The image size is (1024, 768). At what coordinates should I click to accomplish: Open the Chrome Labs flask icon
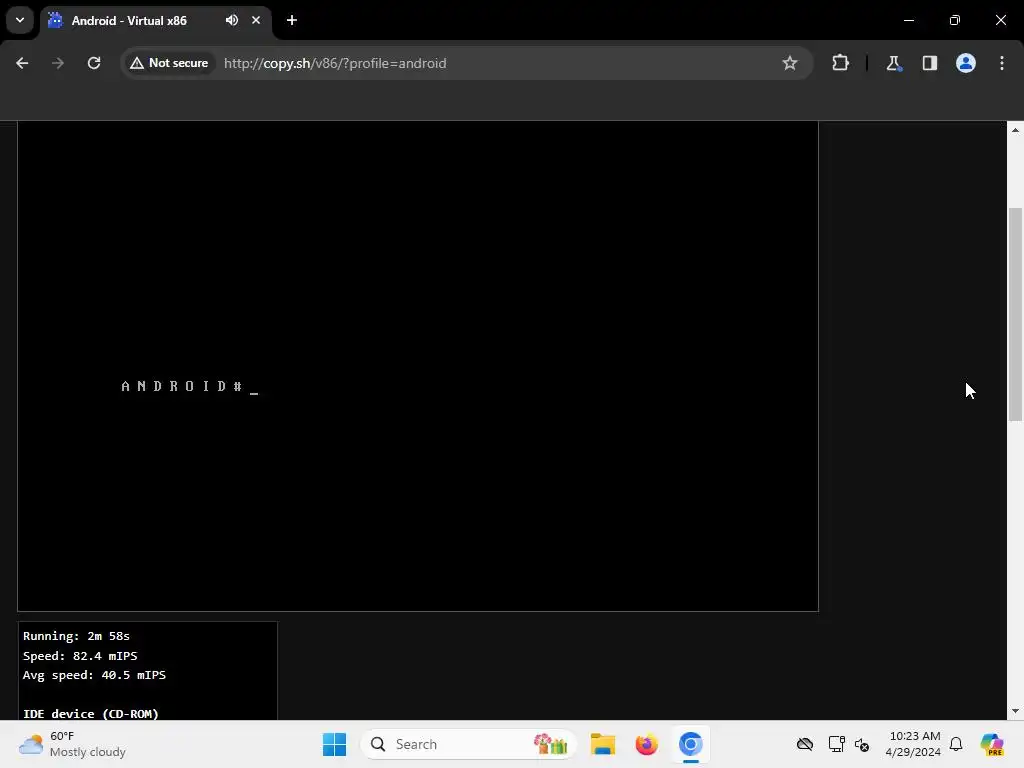893,63
